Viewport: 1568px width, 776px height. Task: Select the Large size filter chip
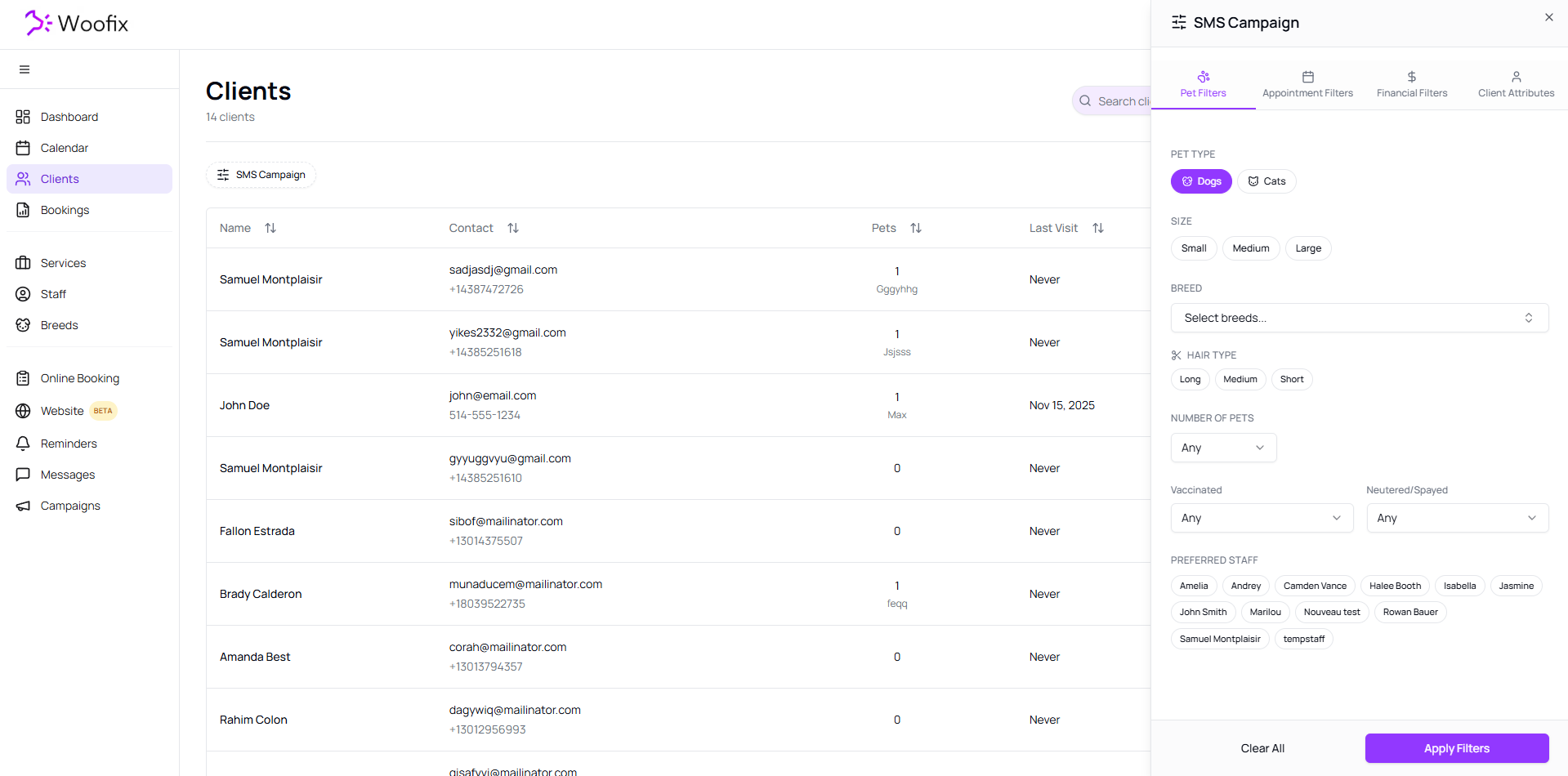point(1307,248)
